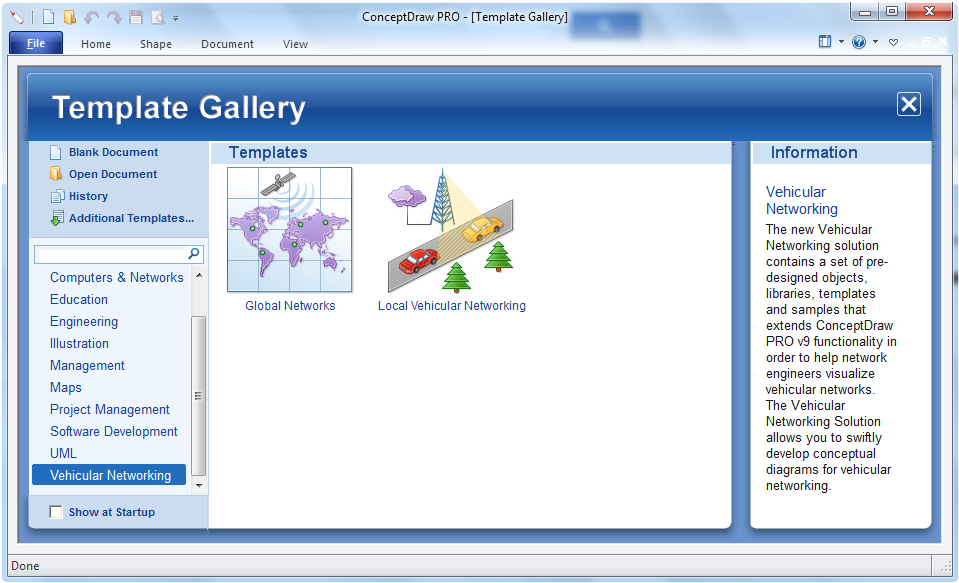Select the Software Development category
This screenshot has width=959, height=583.
click(114, 431)
